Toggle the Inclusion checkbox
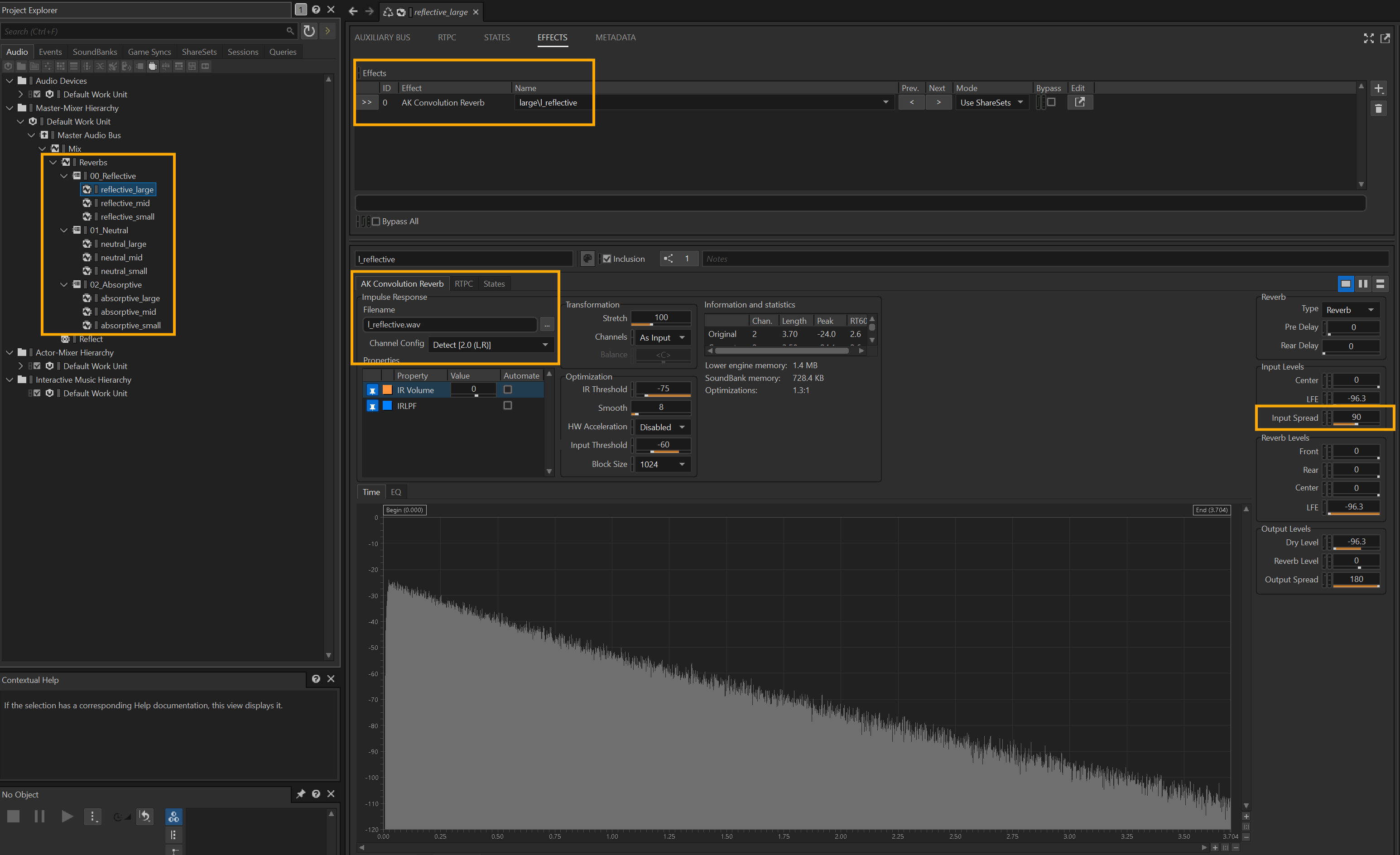Screen dimensions: 1400x855 [x=607, y=259]
